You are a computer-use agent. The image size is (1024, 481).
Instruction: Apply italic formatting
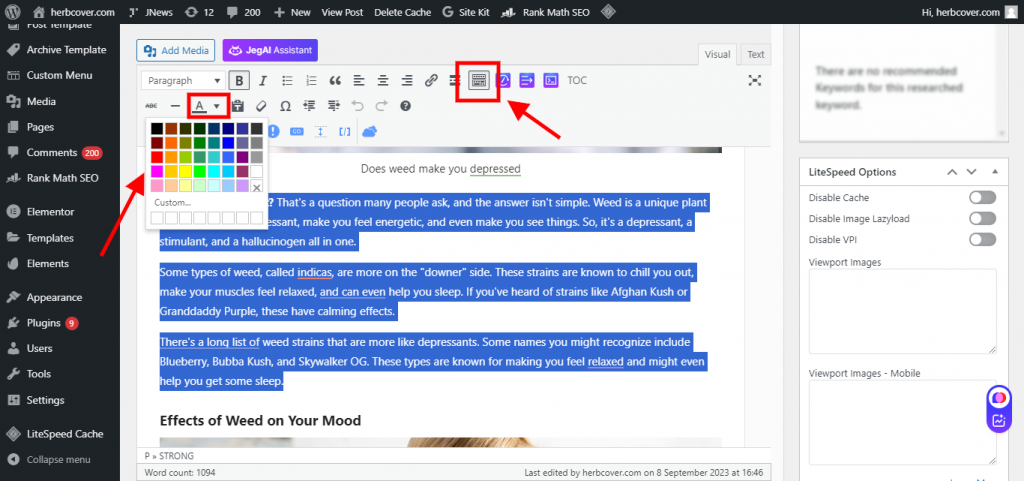pos(263,81)
